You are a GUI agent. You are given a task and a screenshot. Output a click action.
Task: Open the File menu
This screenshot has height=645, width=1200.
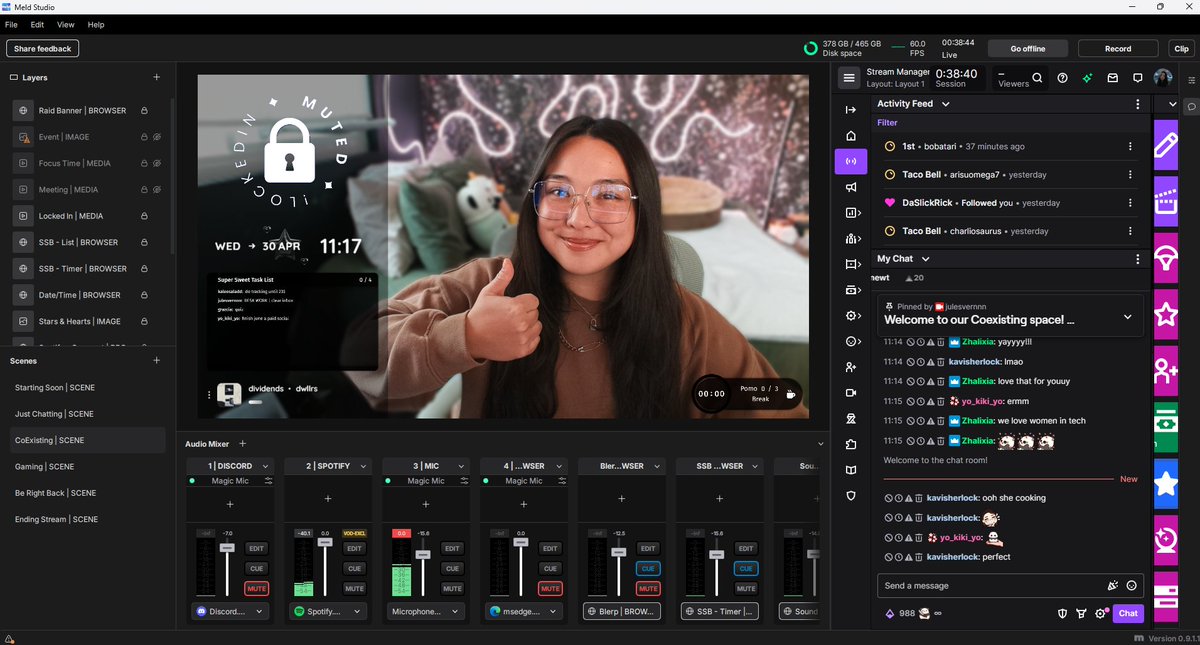11,24
